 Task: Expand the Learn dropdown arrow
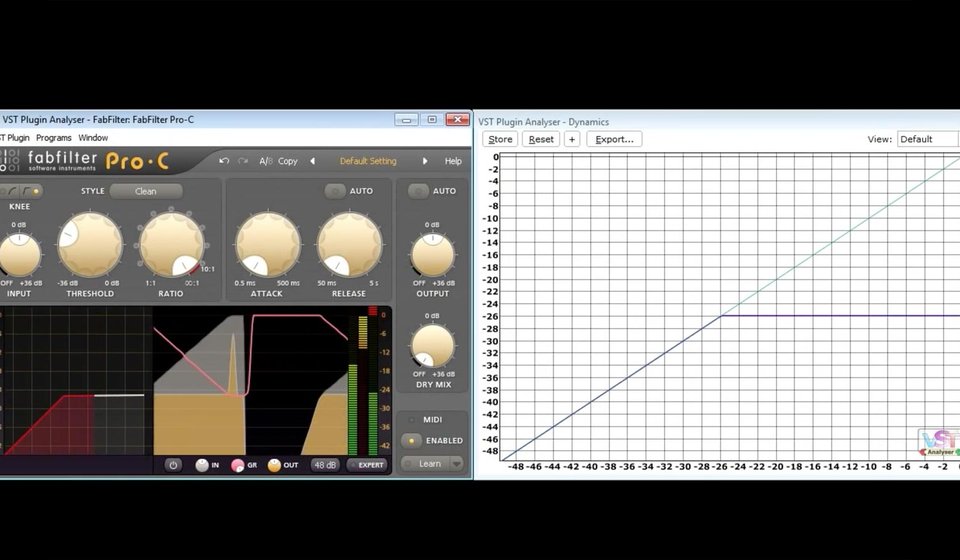(457, 464)
